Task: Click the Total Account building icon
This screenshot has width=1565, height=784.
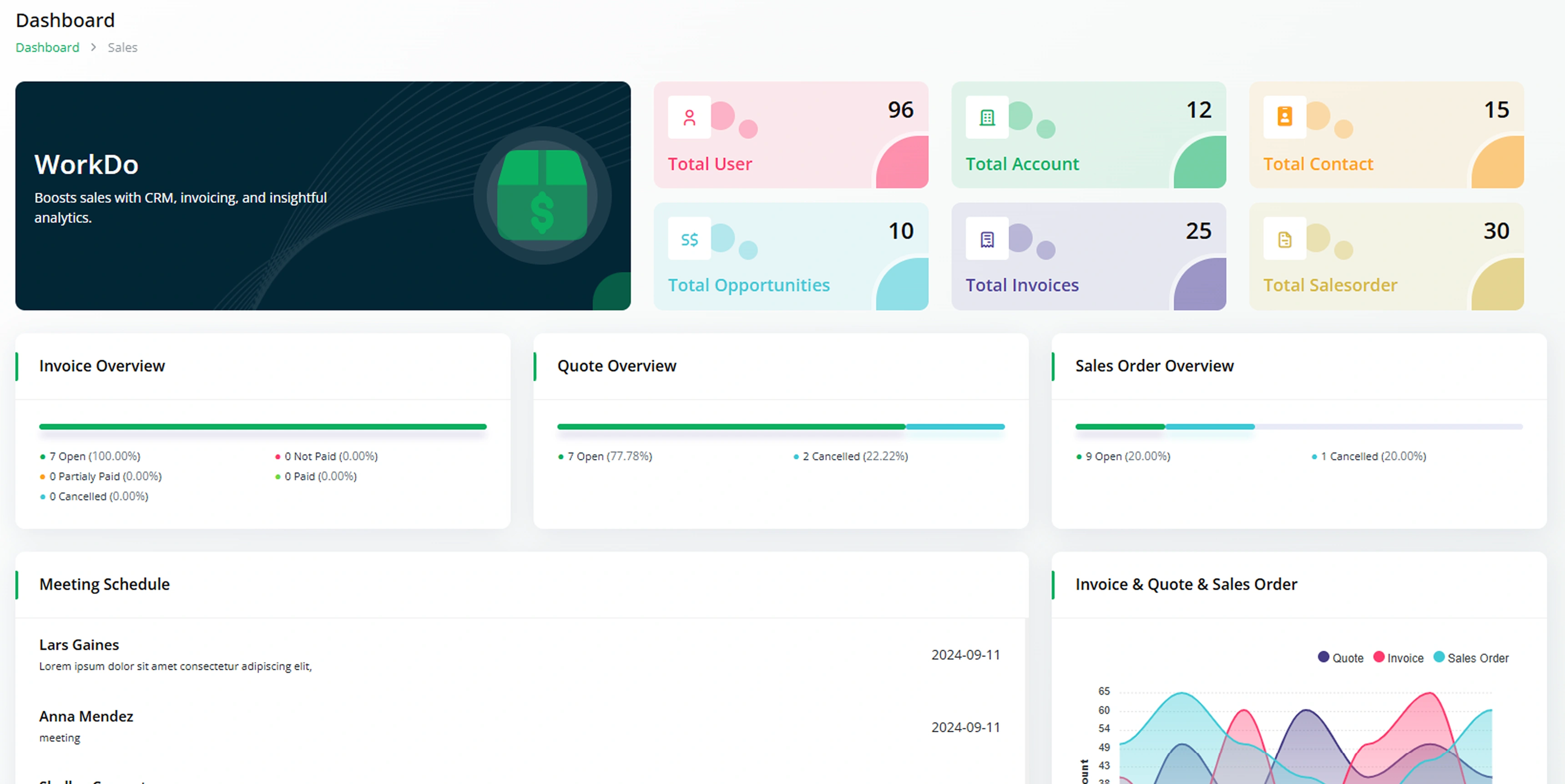Action: [x=987, y=117]
